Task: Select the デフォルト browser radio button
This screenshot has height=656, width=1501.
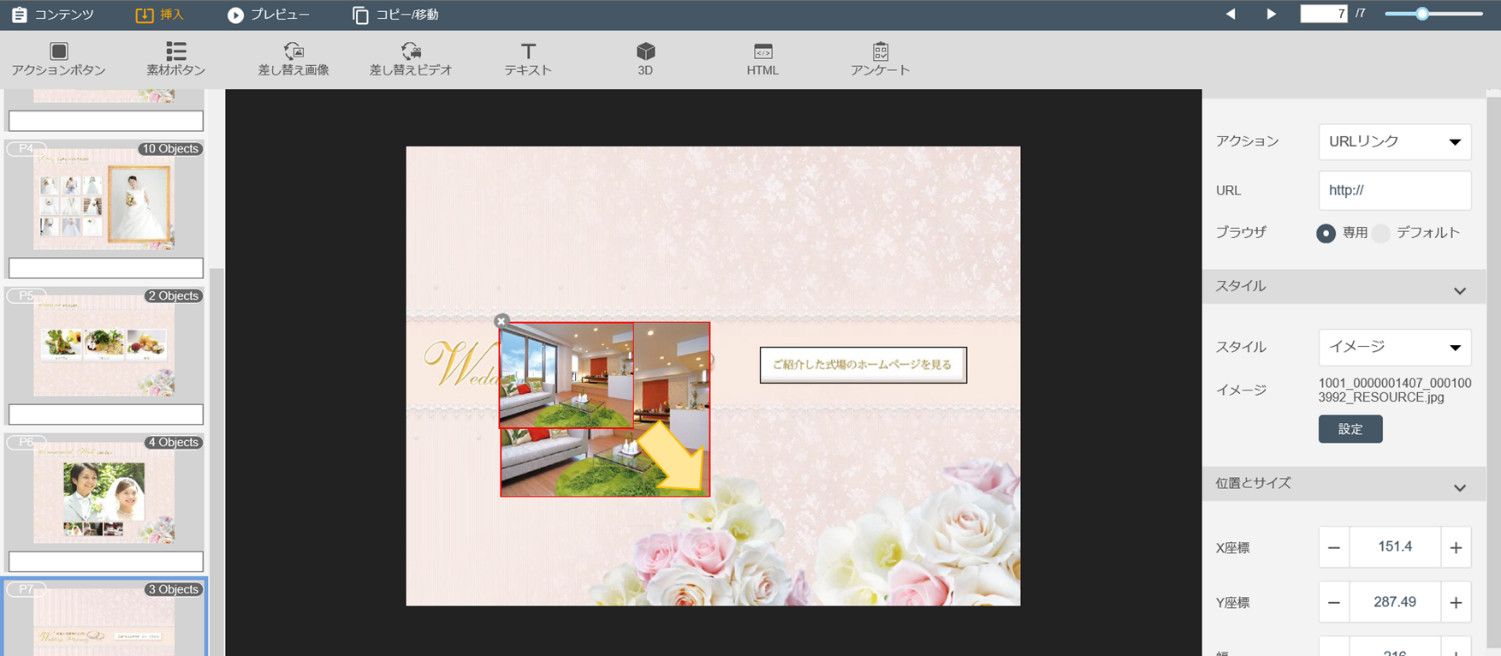Action: [1381, 233]
